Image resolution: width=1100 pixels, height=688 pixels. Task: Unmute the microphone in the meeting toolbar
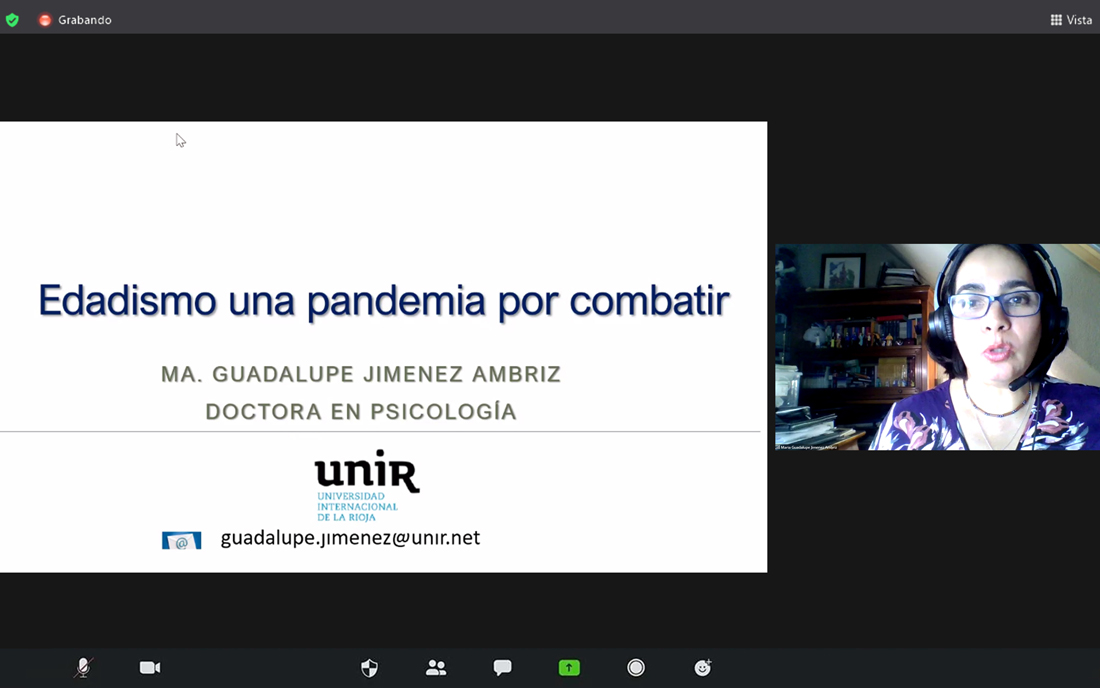(x=83, y=668)
